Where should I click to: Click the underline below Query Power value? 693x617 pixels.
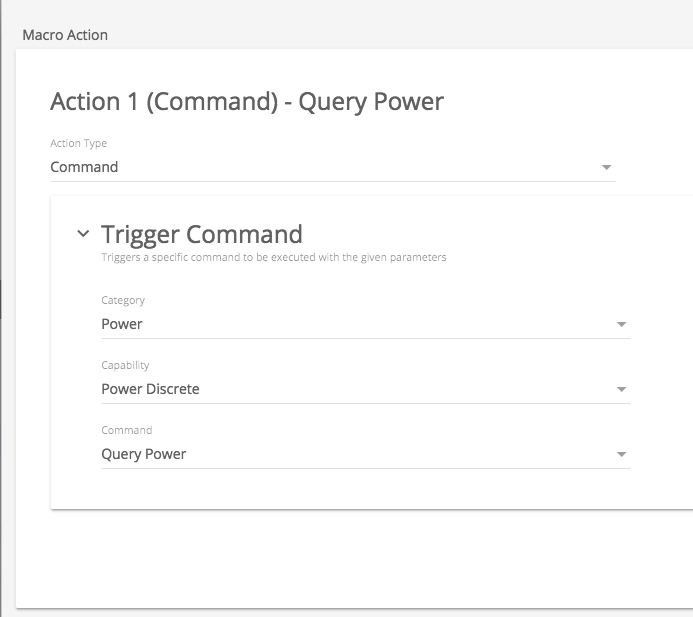(x=366, y=468)
